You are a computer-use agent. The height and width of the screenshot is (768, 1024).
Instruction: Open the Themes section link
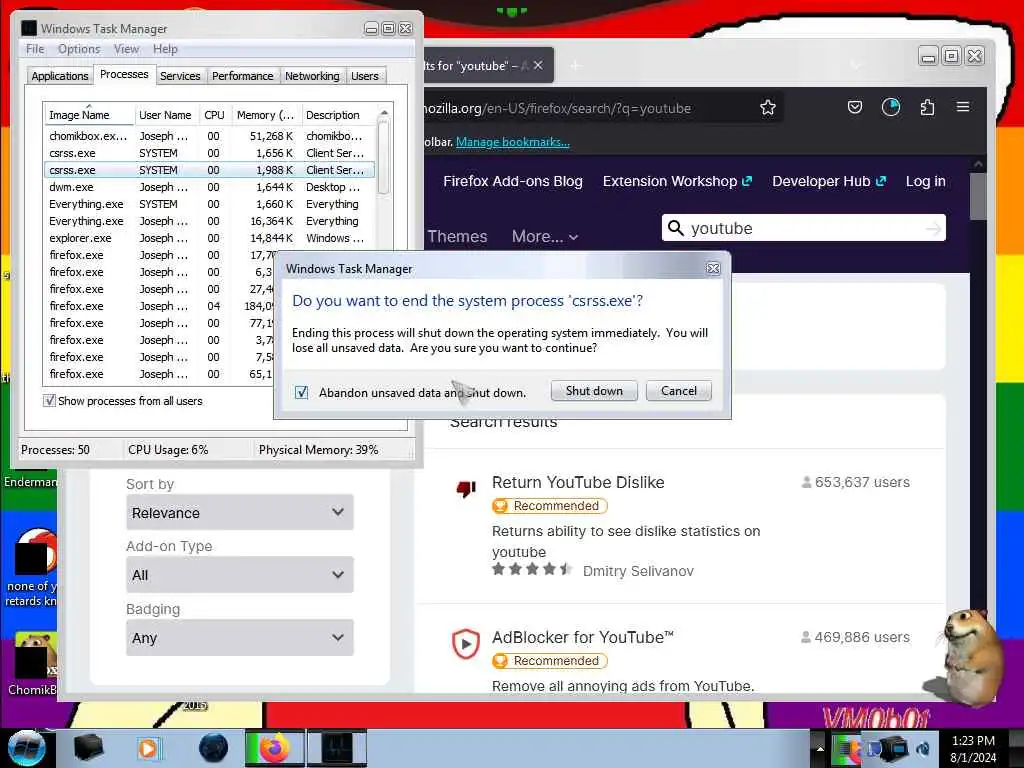(x=457, y=236)
